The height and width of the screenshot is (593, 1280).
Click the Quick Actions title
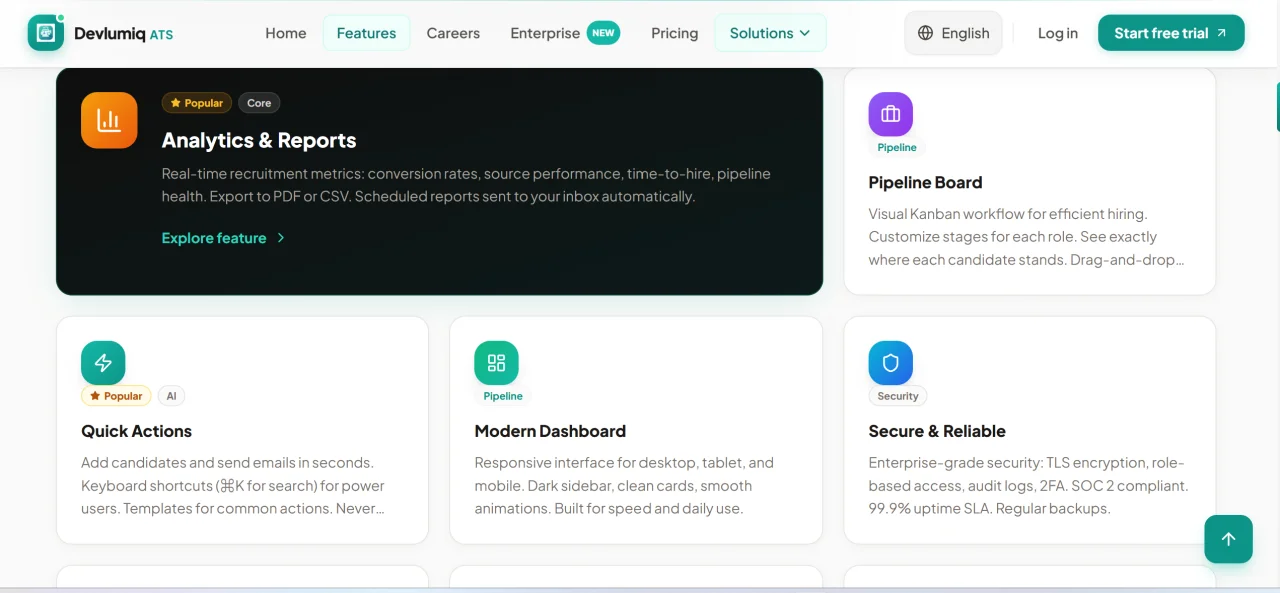point(136,431)
